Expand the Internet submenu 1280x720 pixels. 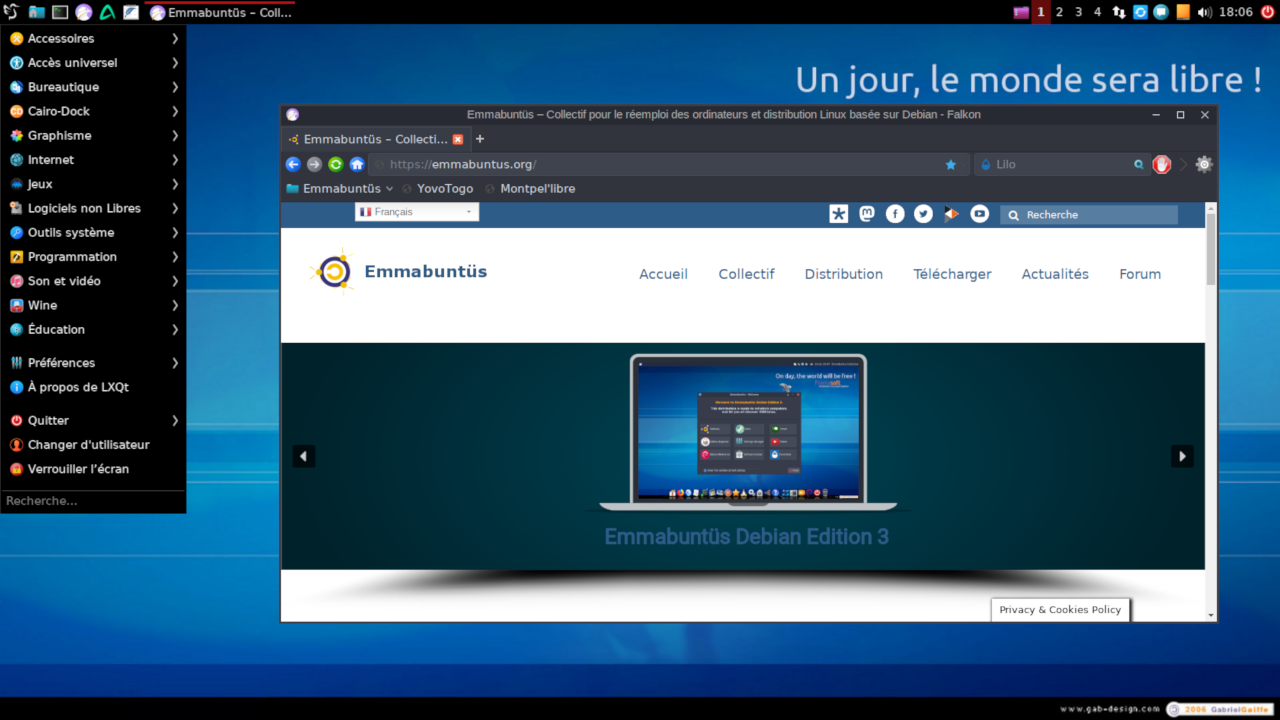click(93, 159)
